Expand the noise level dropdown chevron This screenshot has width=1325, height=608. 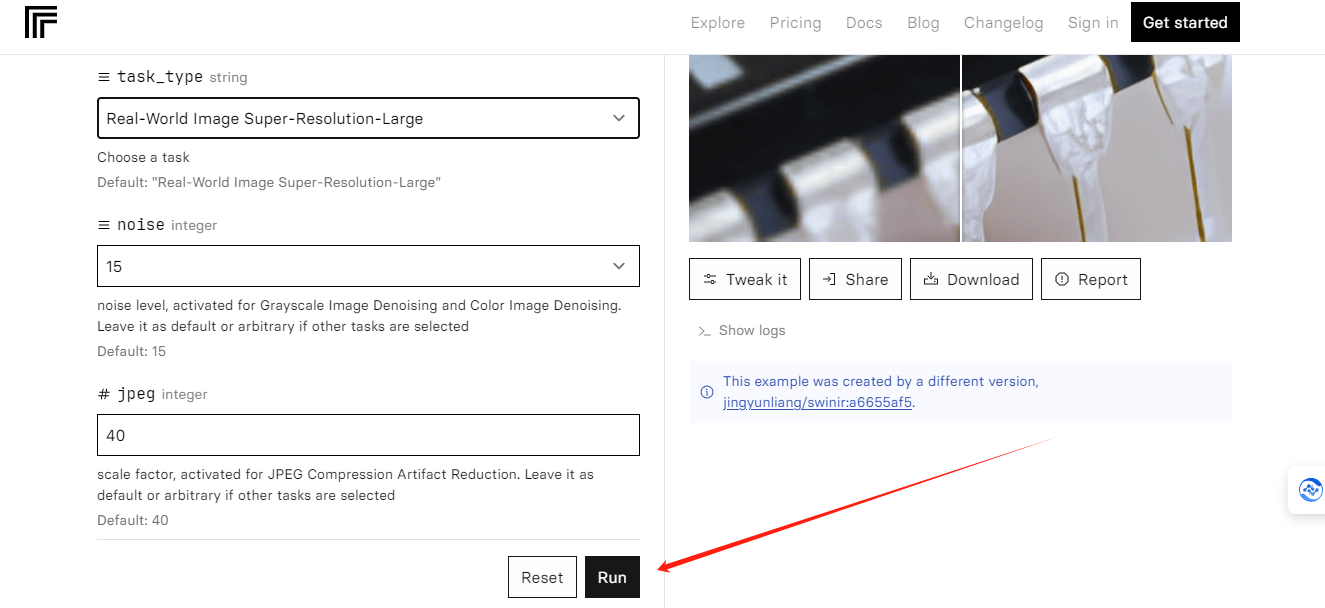pos(618,266)
